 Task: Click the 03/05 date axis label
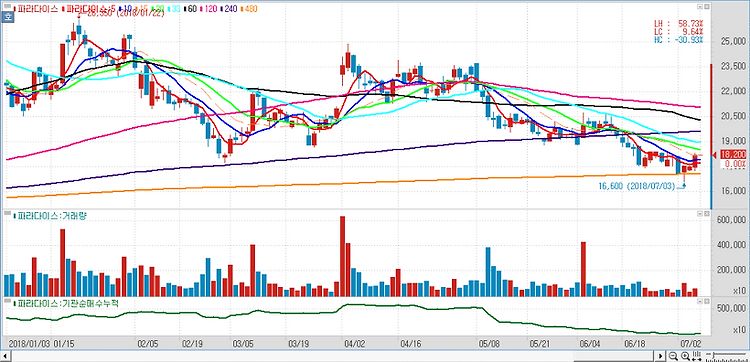pyautogui.click(x=243, y=344)
